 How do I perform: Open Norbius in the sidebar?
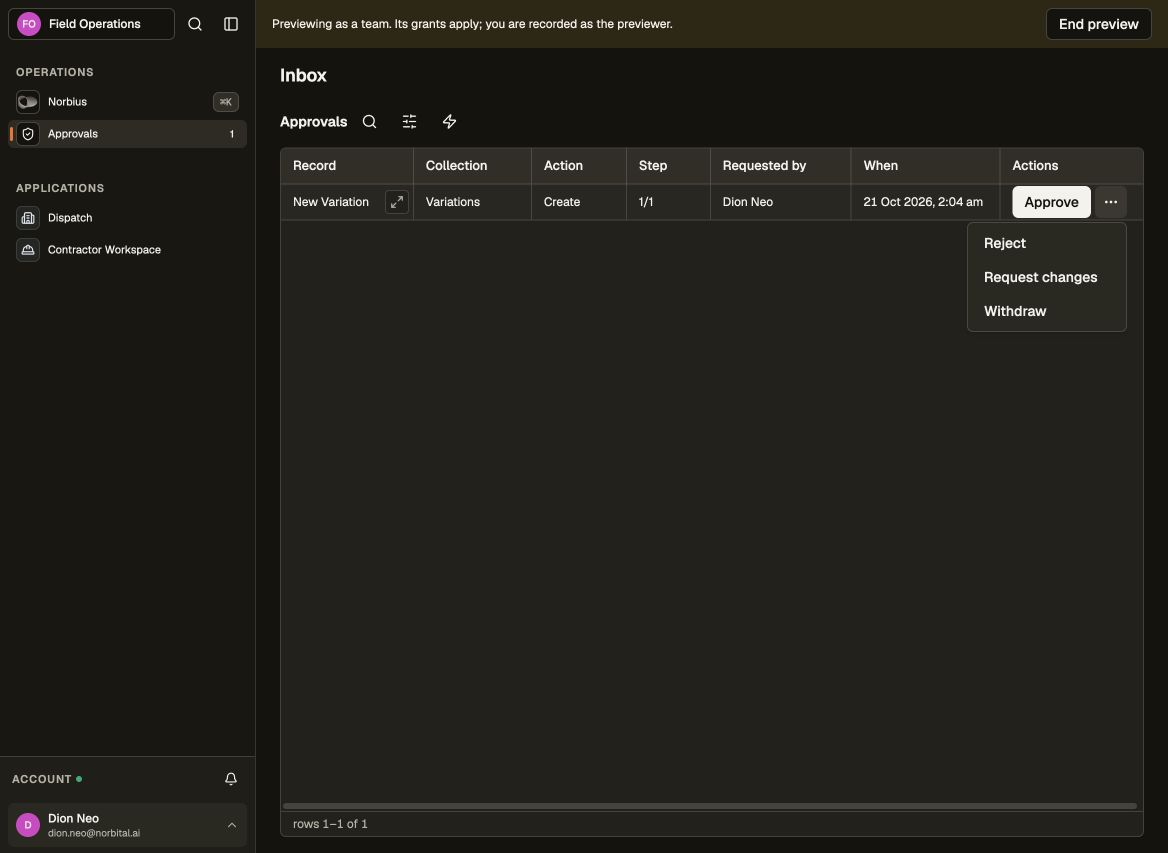pyautogui.click(x=127, y=102)
